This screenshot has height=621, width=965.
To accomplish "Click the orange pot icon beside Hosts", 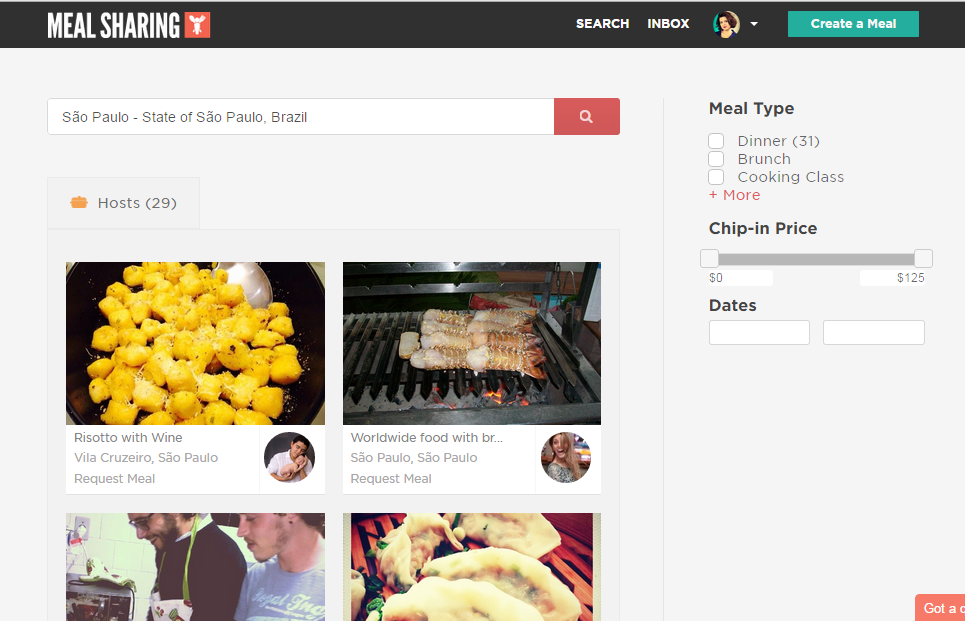I will click(79, 202).
